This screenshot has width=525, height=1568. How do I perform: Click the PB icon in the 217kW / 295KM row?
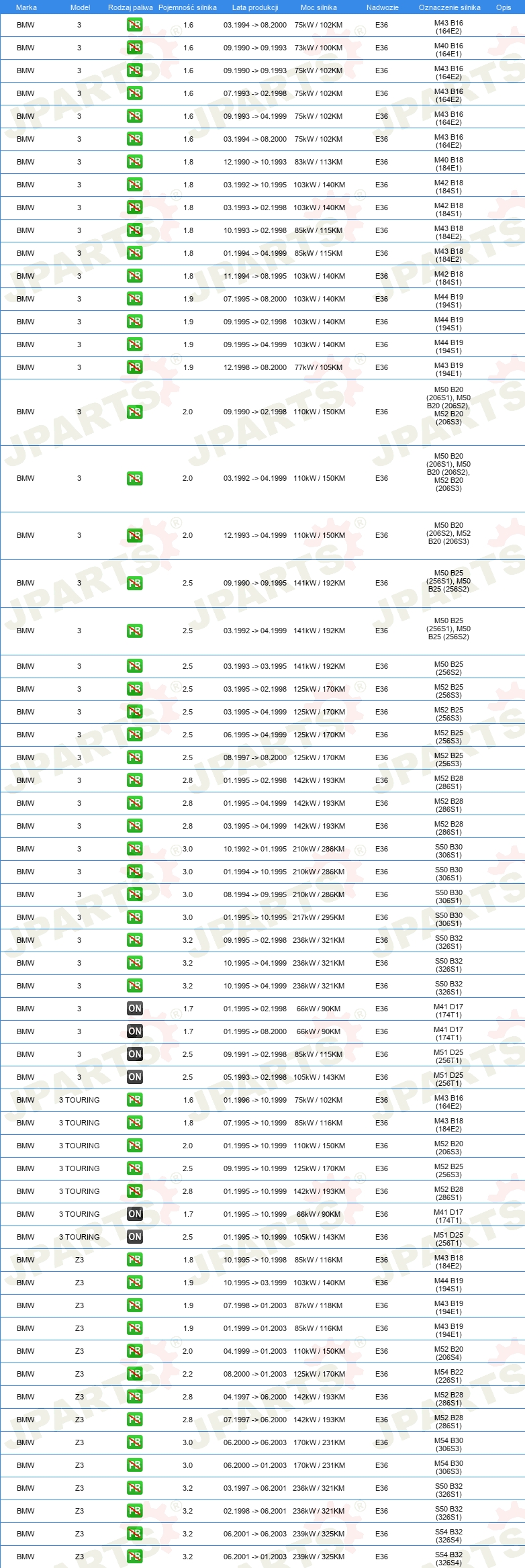point(134,917)
